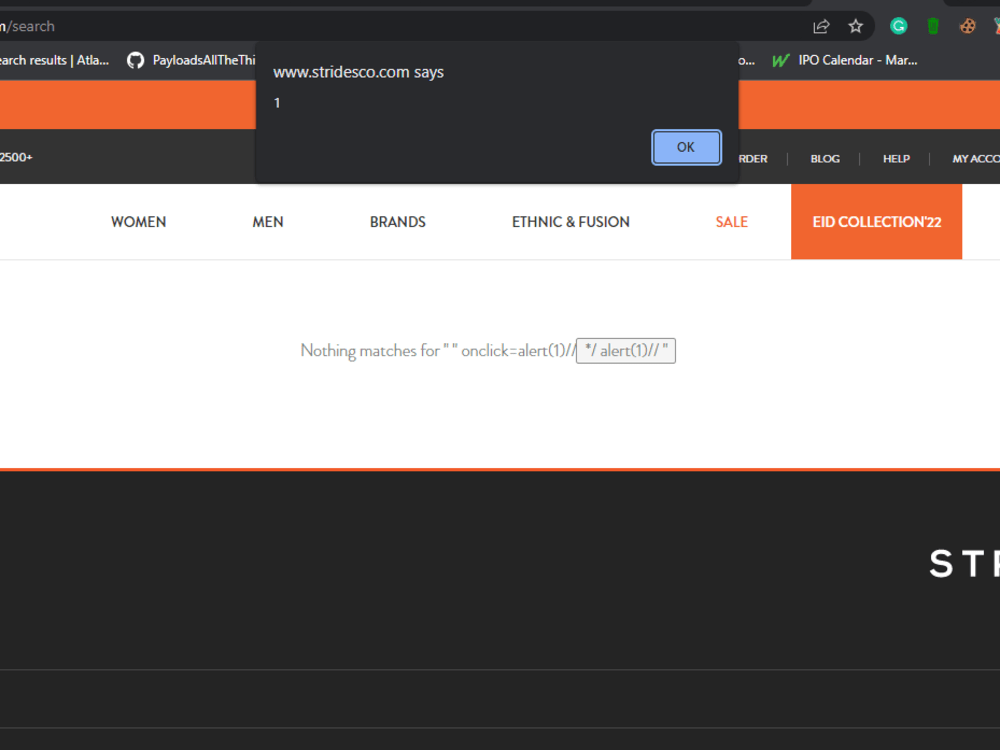This screenshot has width=1000, height=750.
Task: Go to the BLOG link
Action: pyautogui.click(x=825, y=159)
